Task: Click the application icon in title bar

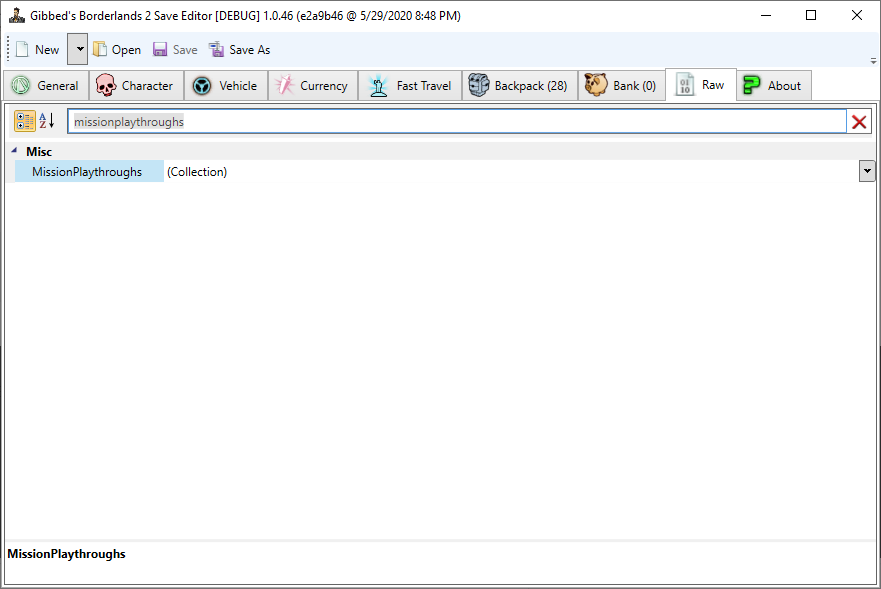Action: click(x=17, y=15)
